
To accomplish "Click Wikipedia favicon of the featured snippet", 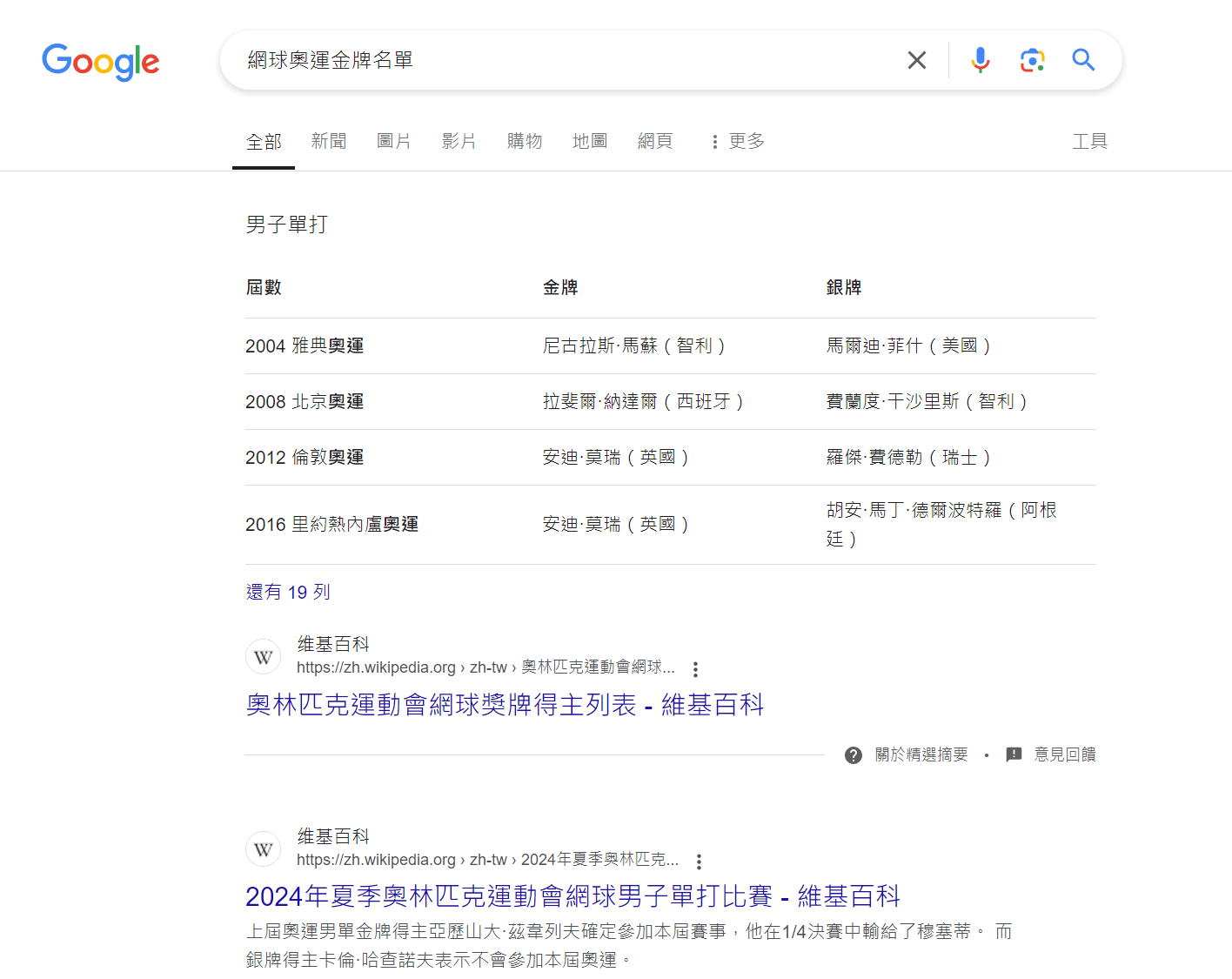I will click(264, 657).
